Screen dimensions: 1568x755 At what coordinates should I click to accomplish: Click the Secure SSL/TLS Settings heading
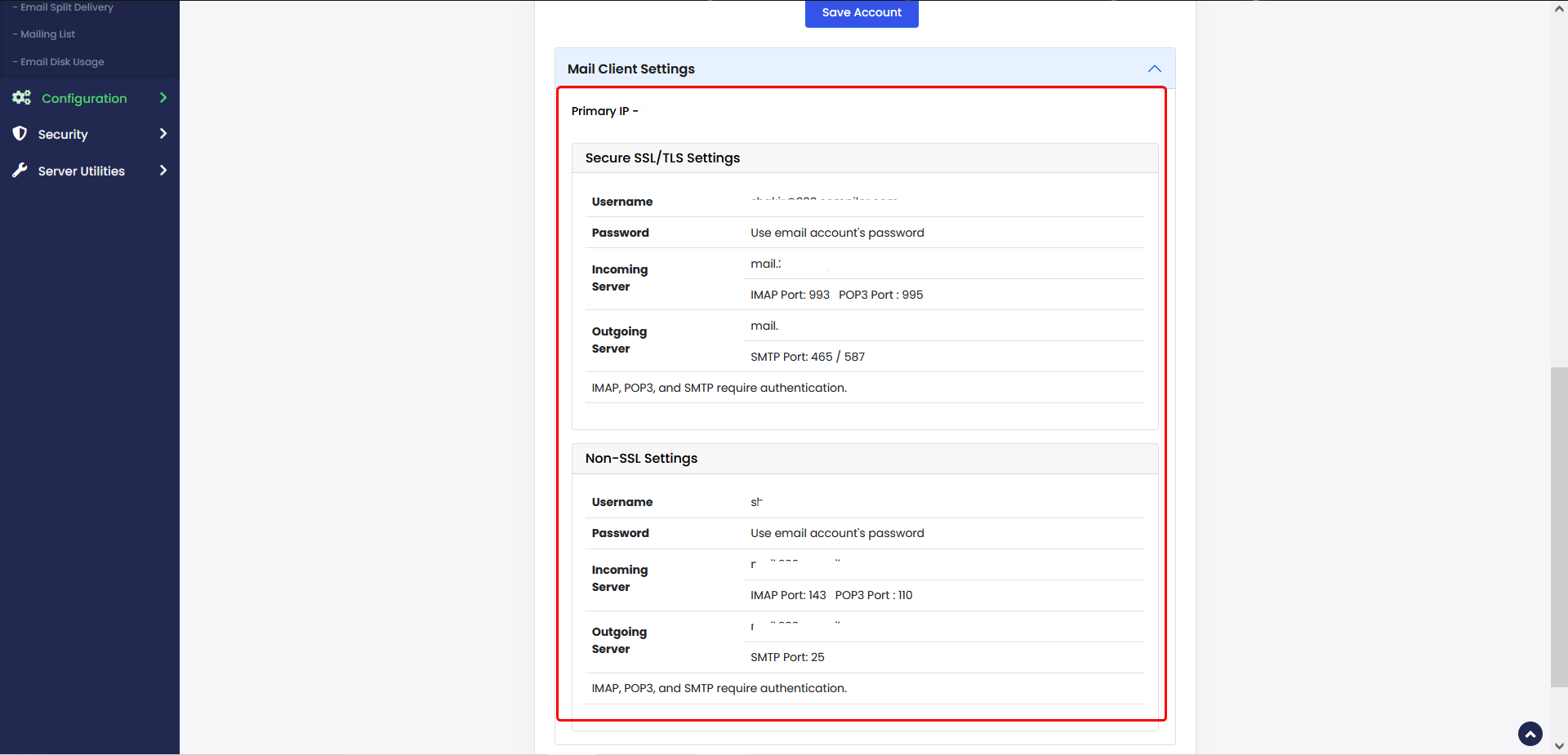(x=662, y=158)
